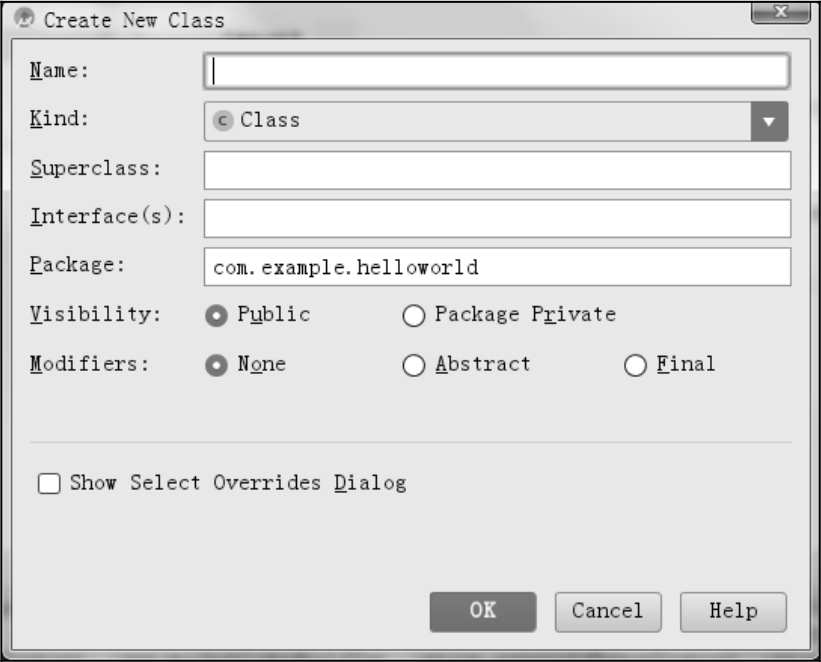
Task: Focus the Name text field
Action: (497, 71)
